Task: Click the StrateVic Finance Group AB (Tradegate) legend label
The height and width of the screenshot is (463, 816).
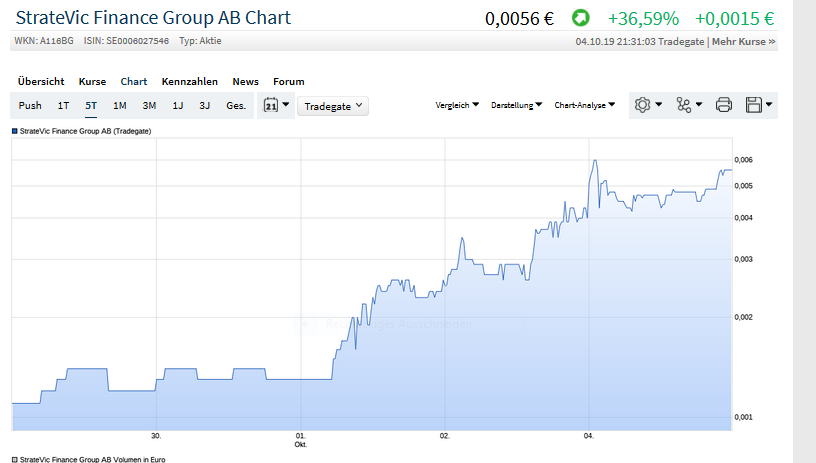Action: pos(85,131)
